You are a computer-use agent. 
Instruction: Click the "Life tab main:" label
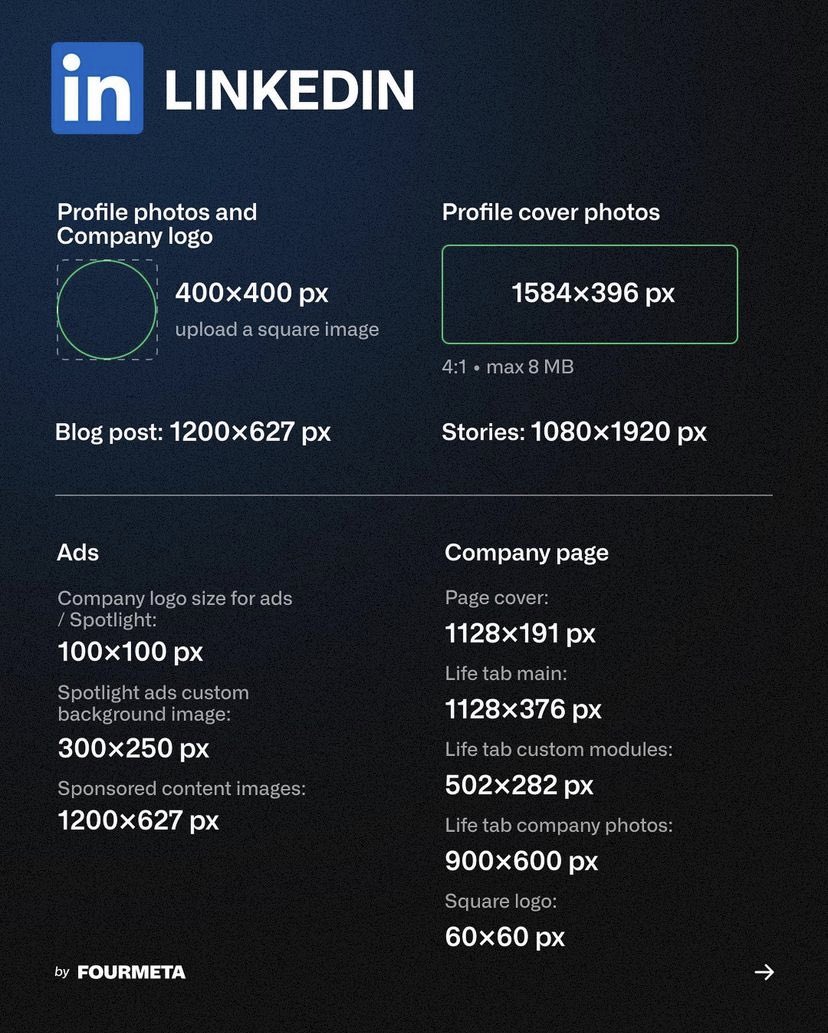506,673
